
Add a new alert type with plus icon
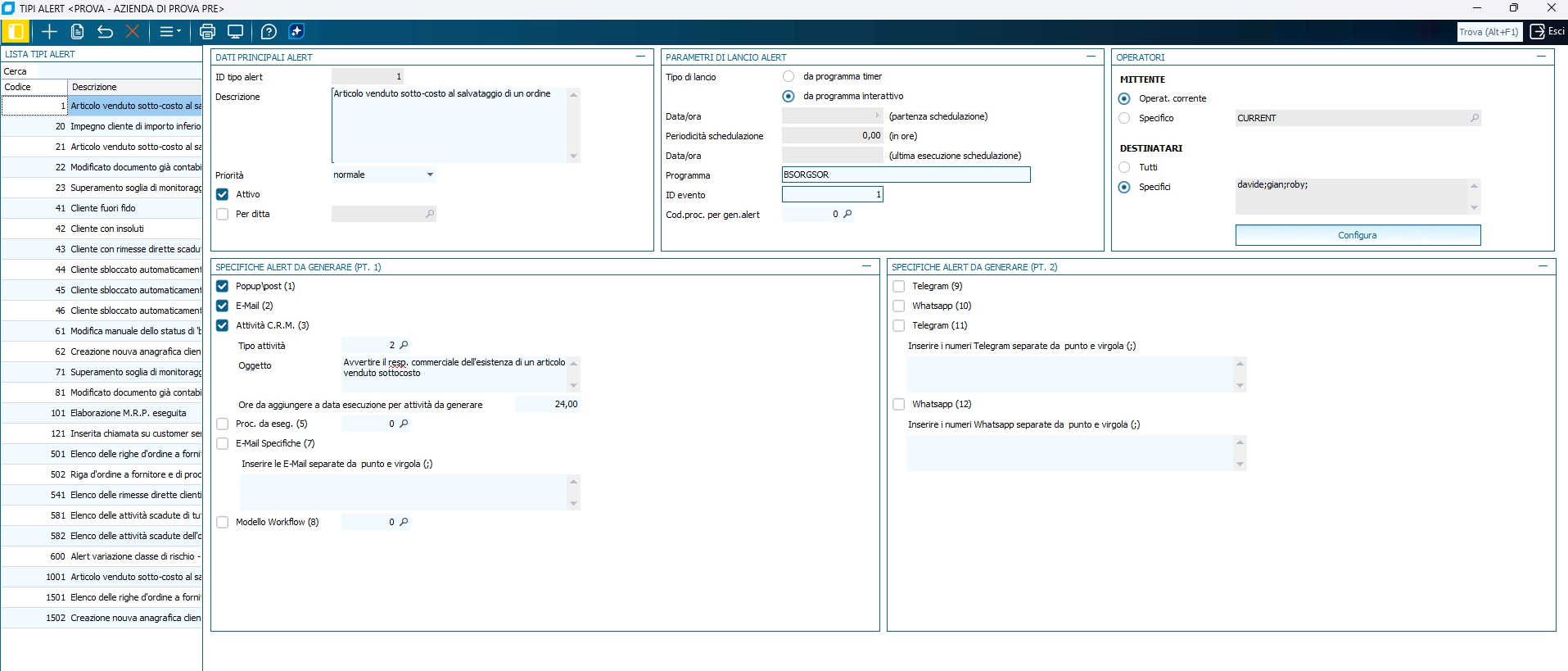pos(49,32)
